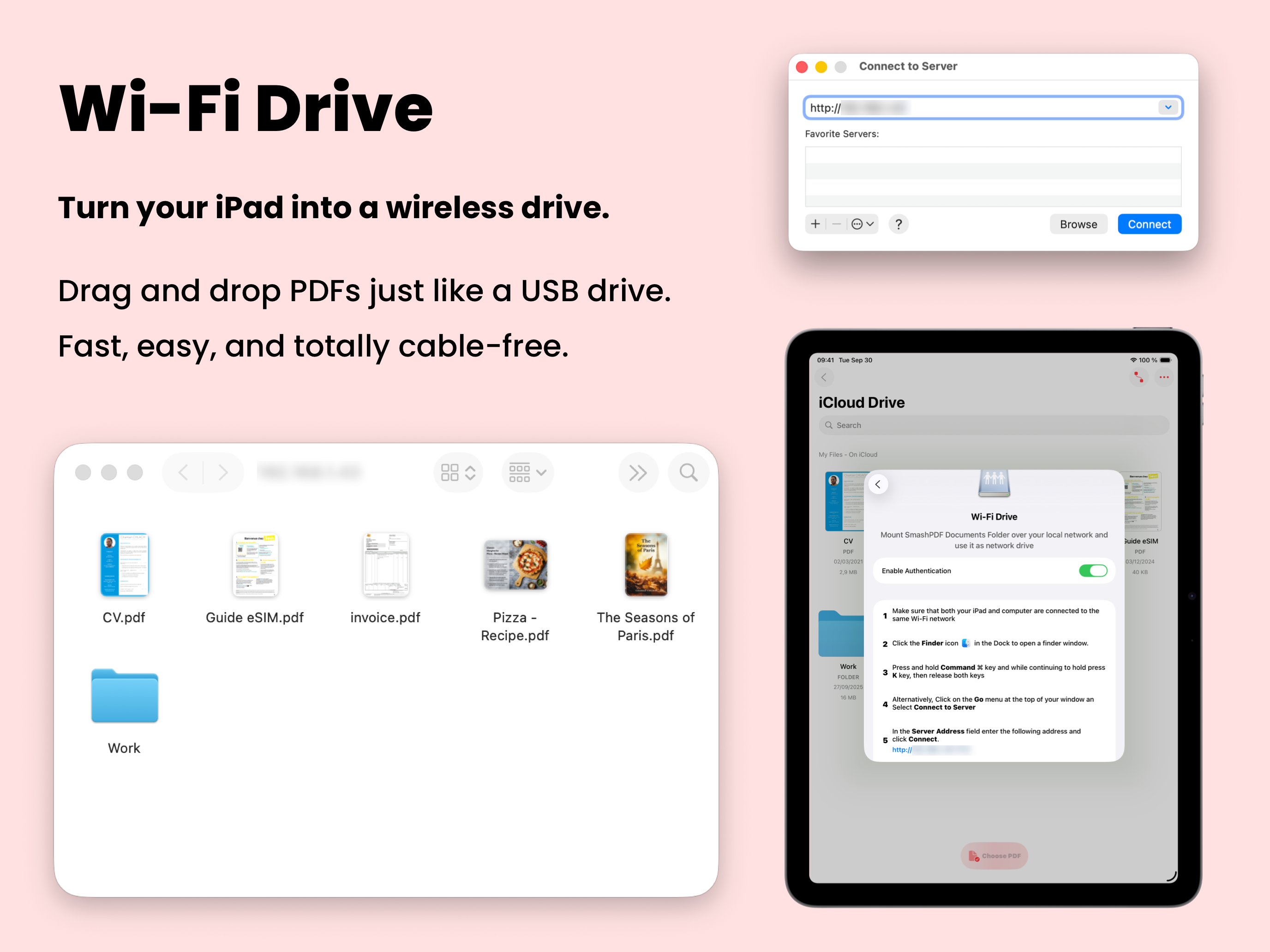Click the Finder search magnifier icon
This screenshot has height=952, width=1270.
(688, 472)
